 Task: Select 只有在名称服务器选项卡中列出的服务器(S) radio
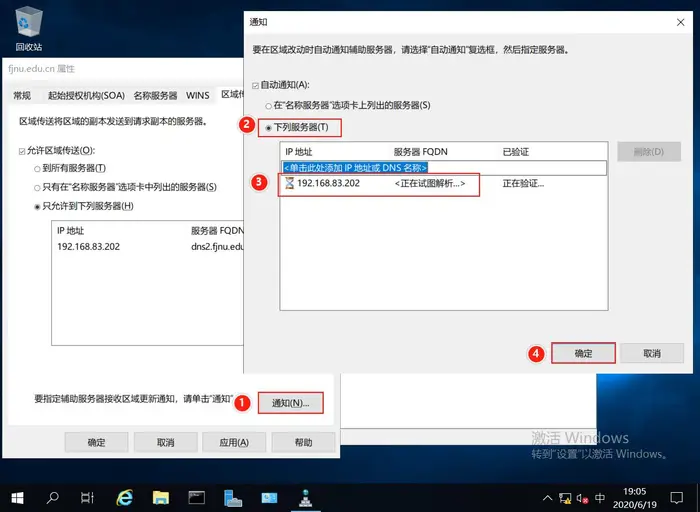tap(37, 188)
